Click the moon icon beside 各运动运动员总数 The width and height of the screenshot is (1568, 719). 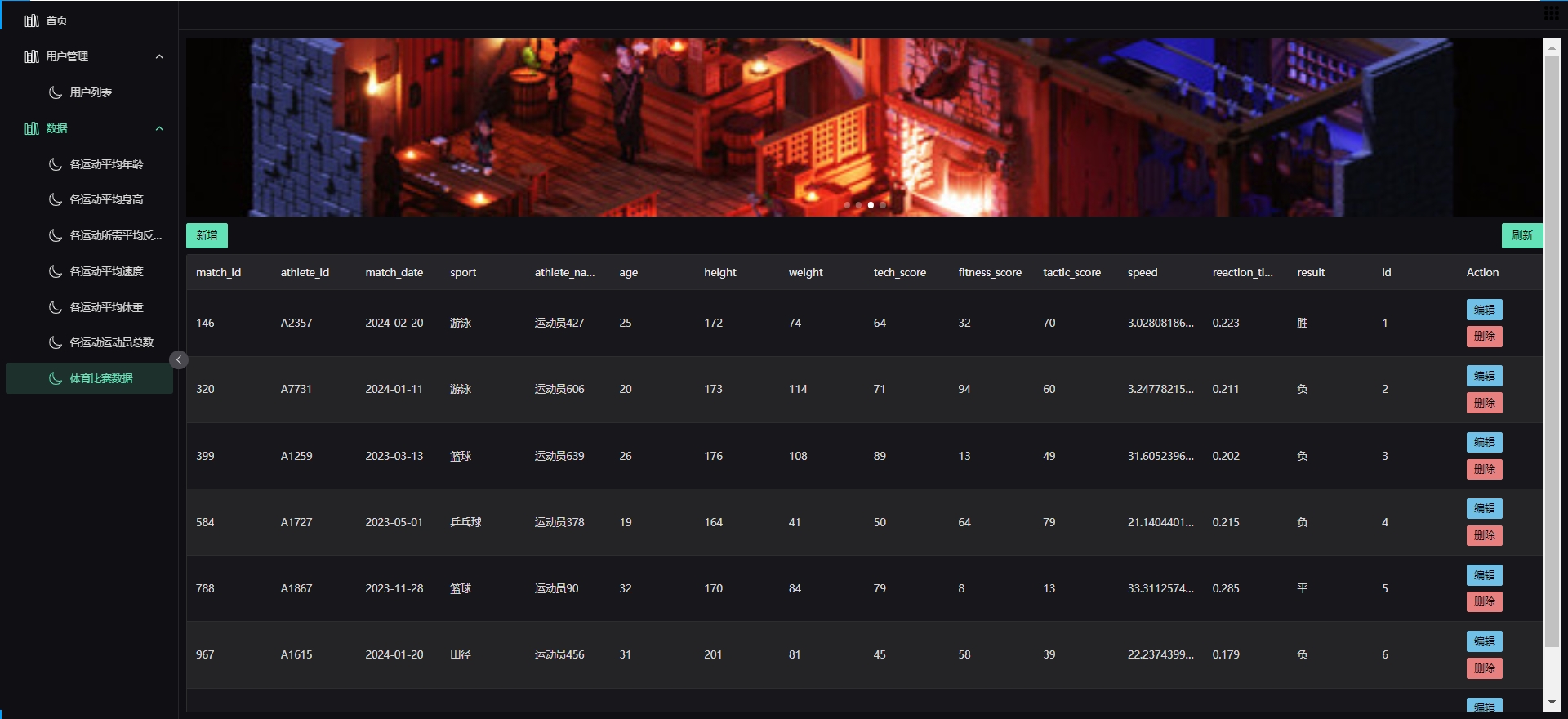[x=56, y=342]
